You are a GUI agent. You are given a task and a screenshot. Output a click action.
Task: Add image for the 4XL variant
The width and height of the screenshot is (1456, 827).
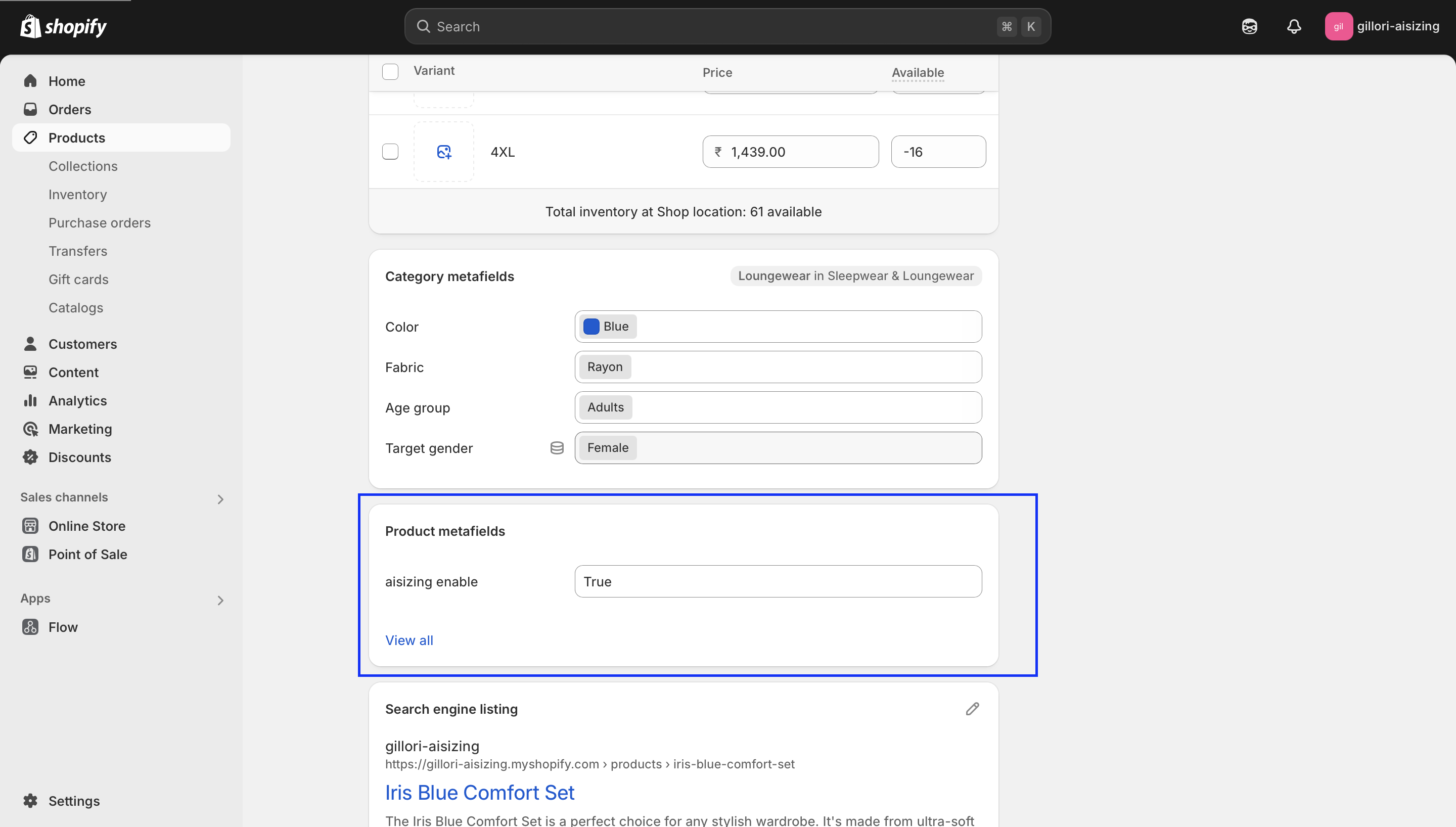(444, 152)
